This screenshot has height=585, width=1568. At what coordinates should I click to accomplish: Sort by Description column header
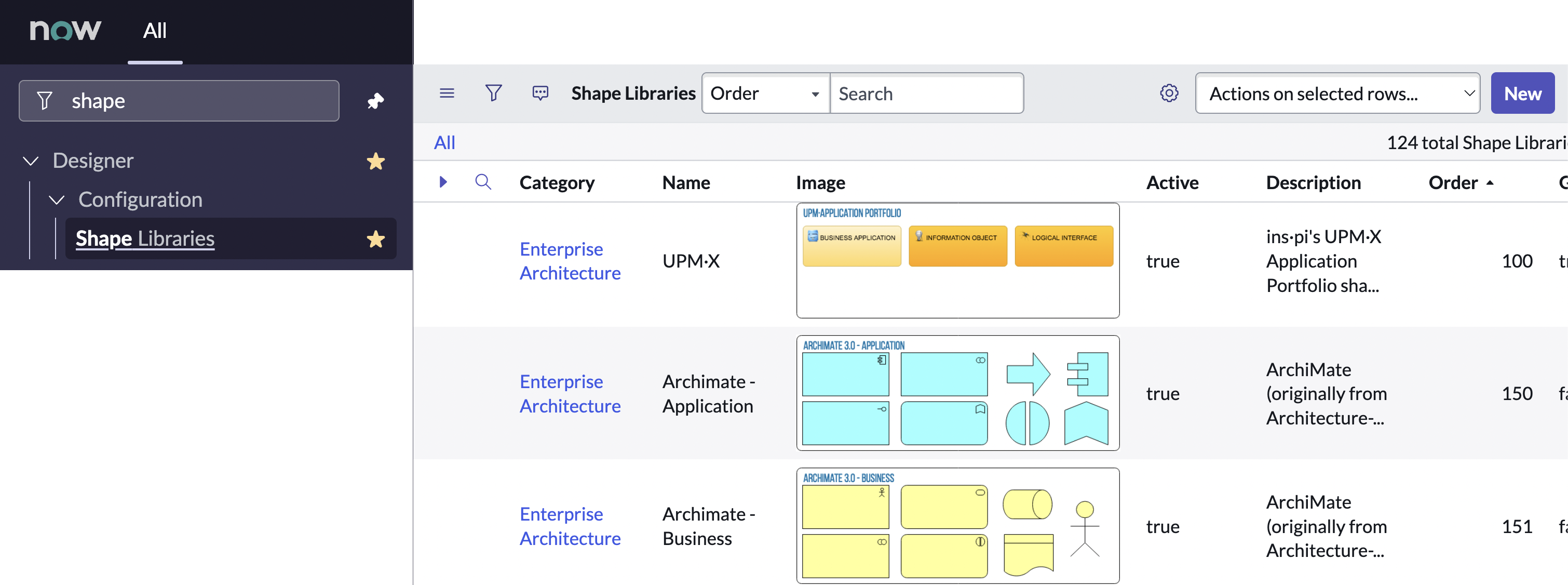[1313, 182]
